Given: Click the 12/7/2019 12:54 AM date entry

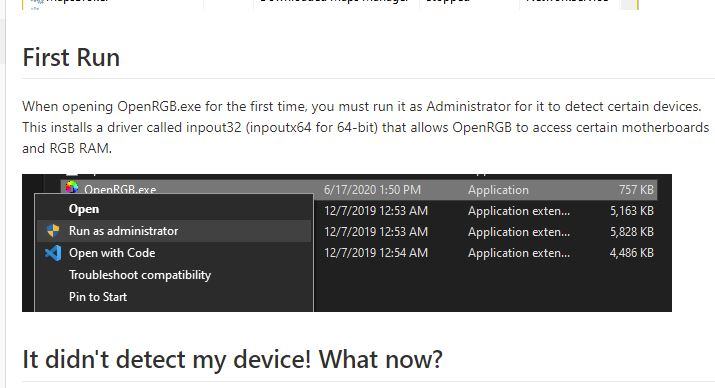Looking at the screenshot, I should [376, 253].
